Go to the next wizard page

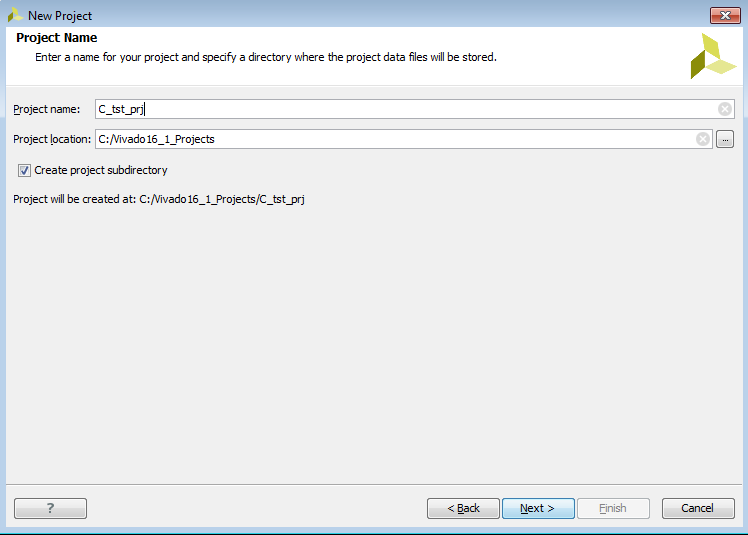(x=538, y=508)
